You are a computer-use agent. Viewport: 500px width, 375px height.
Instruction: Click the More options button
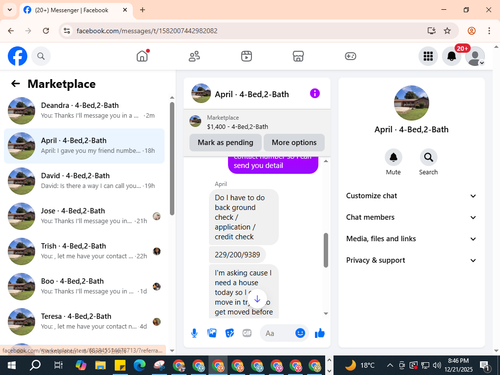294,142
